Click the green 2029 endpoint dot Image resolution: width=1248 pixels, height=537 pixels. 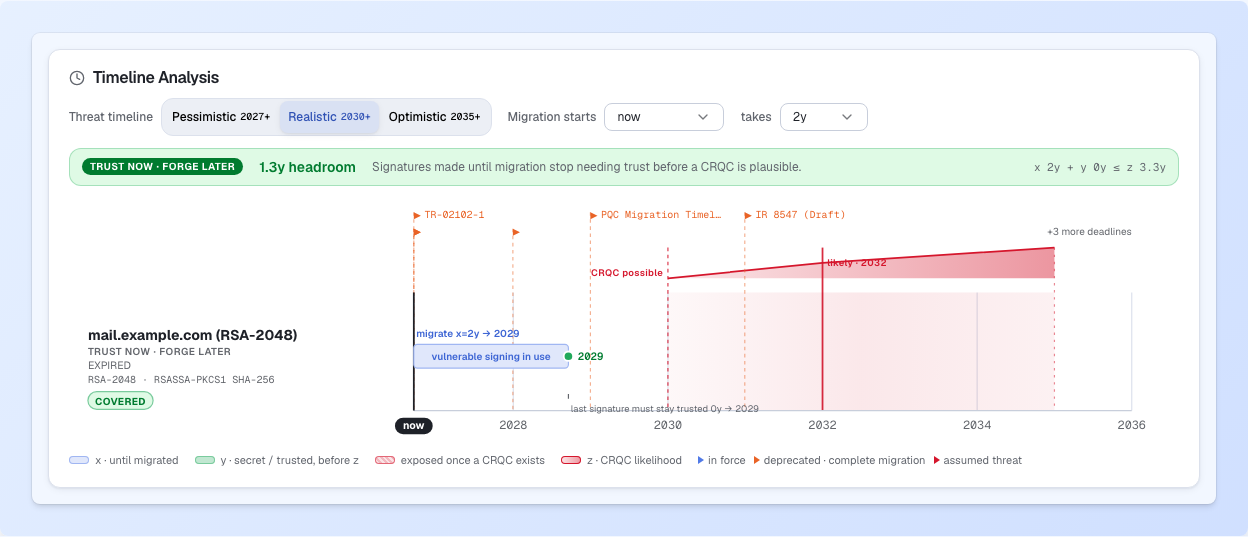[568, 356]
